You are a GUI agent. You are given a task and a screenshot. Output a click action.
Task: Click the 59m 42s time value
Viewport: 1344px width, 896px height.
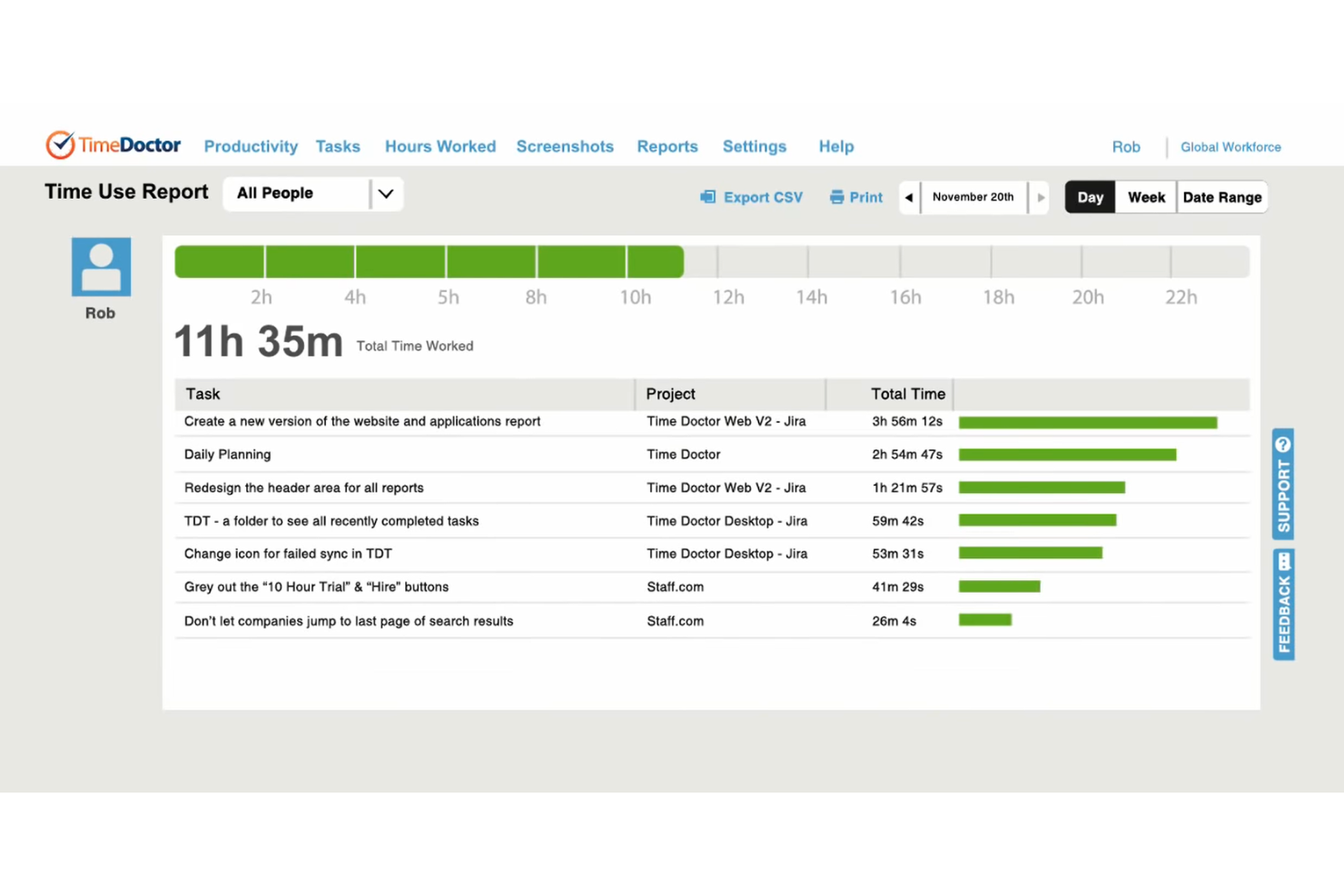pyautogui.click(x=898, y=521)
